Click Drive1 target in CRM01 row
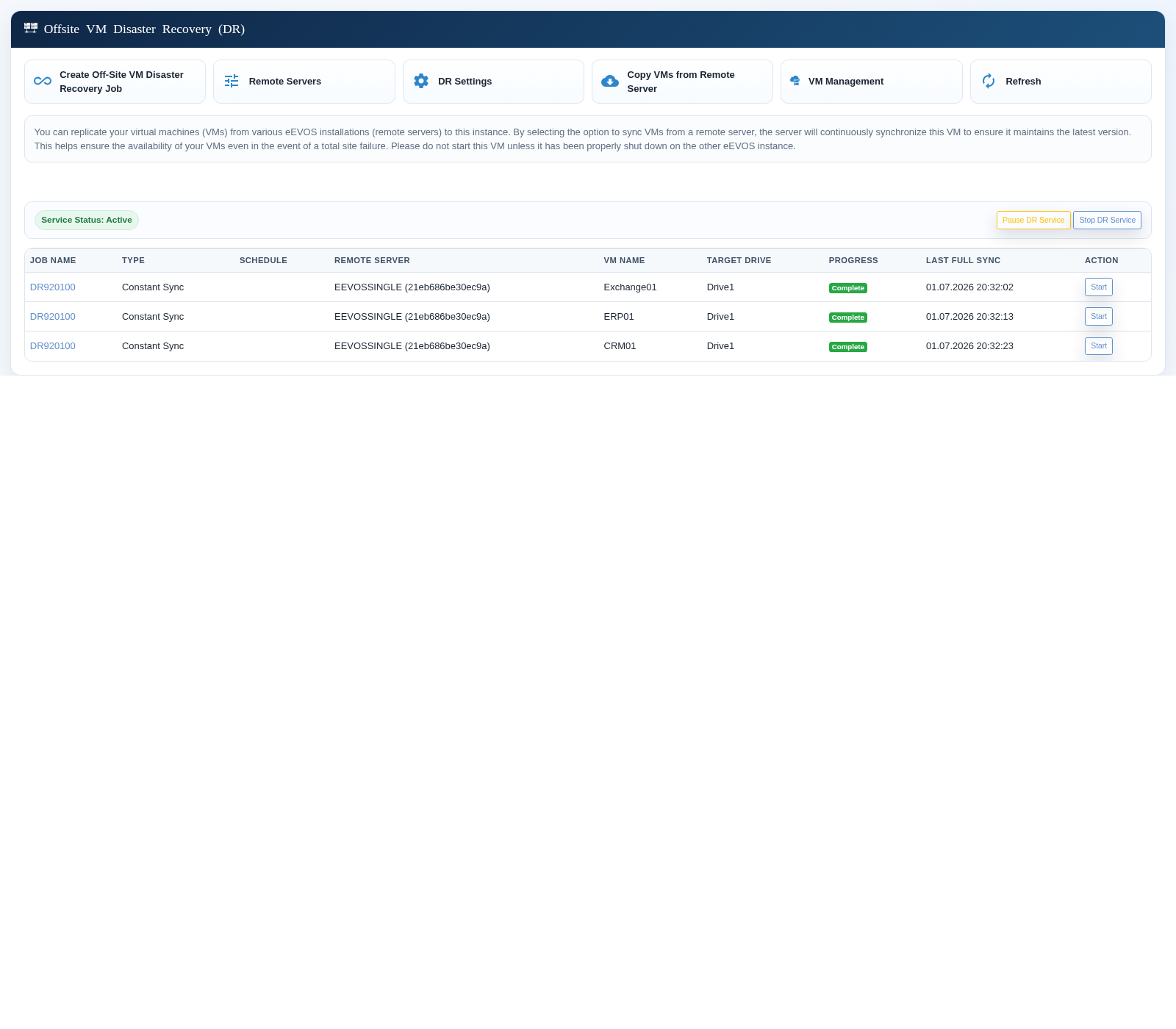 click(720, 346)
